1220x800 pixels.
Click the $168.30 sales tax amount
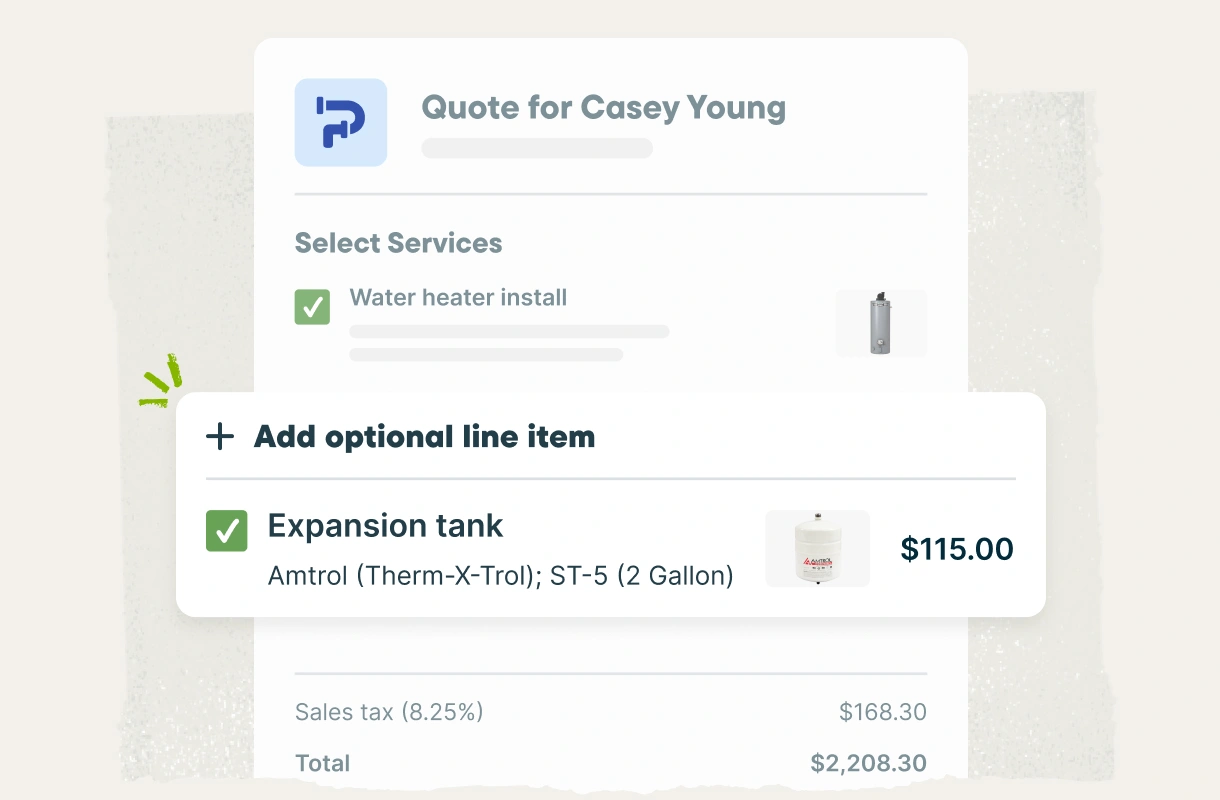coord(882,712)
